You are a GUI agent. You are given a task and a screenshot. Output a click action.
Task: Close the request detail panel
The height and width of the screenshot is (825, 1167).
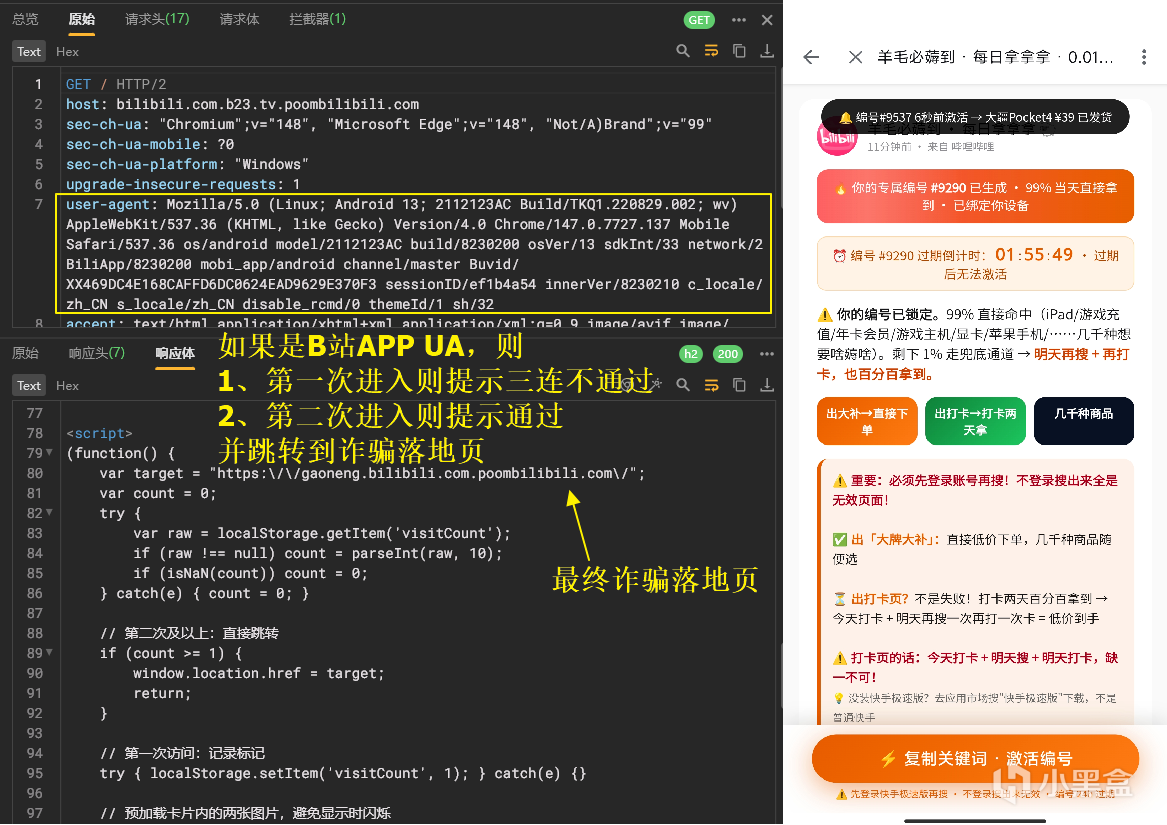[x=767, y=20]
